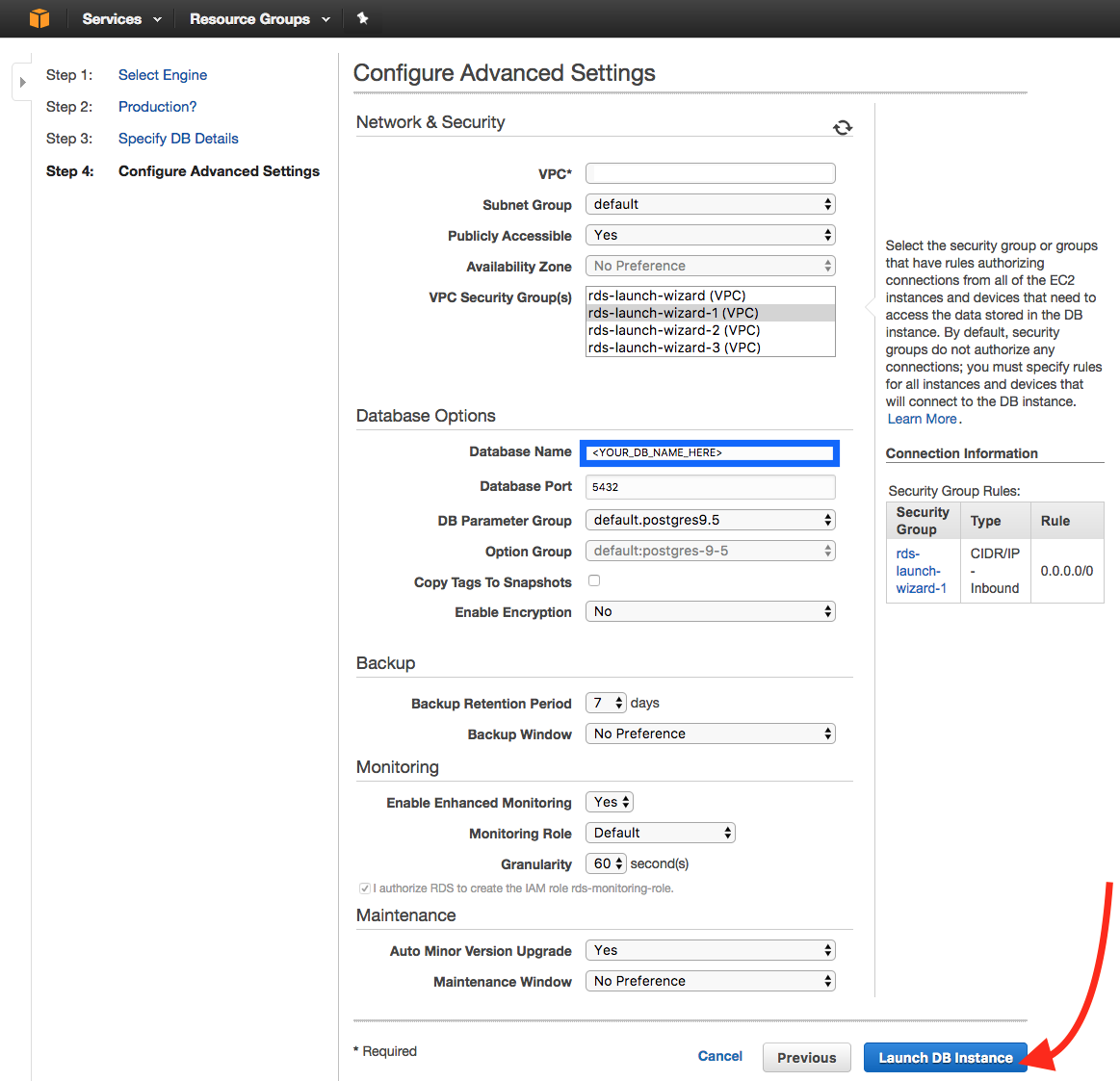Click the Database Name input field
Image resolution: width=1120 pixels, height=1081 pixels.
click(710, 452)
